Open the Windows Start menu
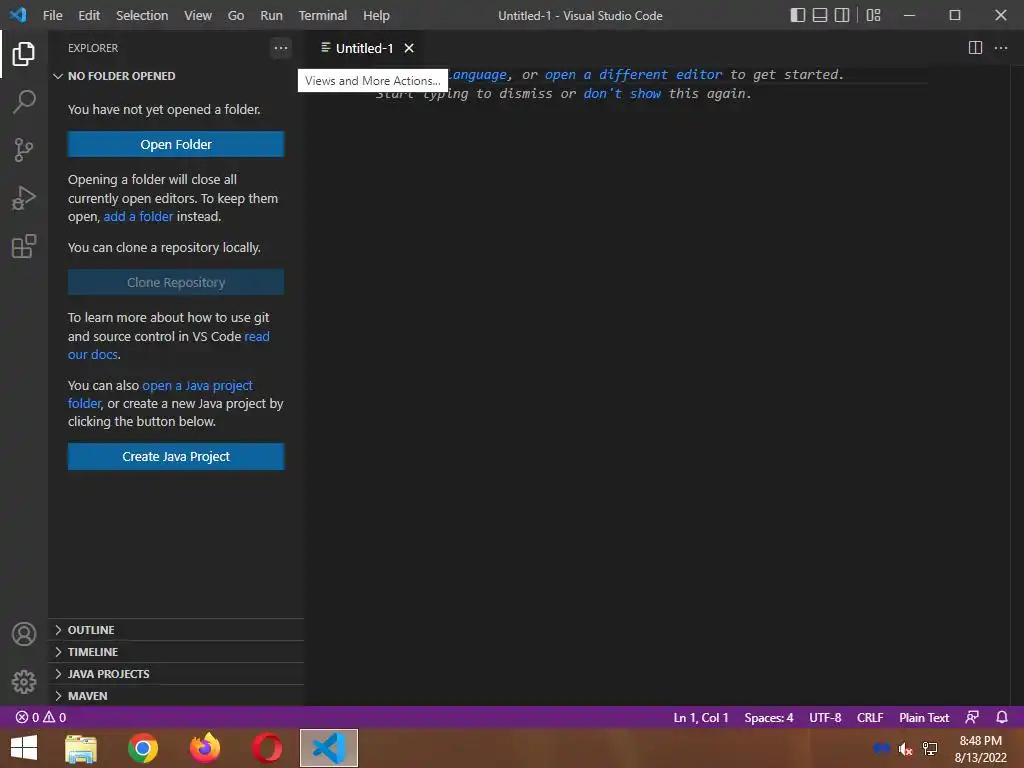 coord(24,748)
